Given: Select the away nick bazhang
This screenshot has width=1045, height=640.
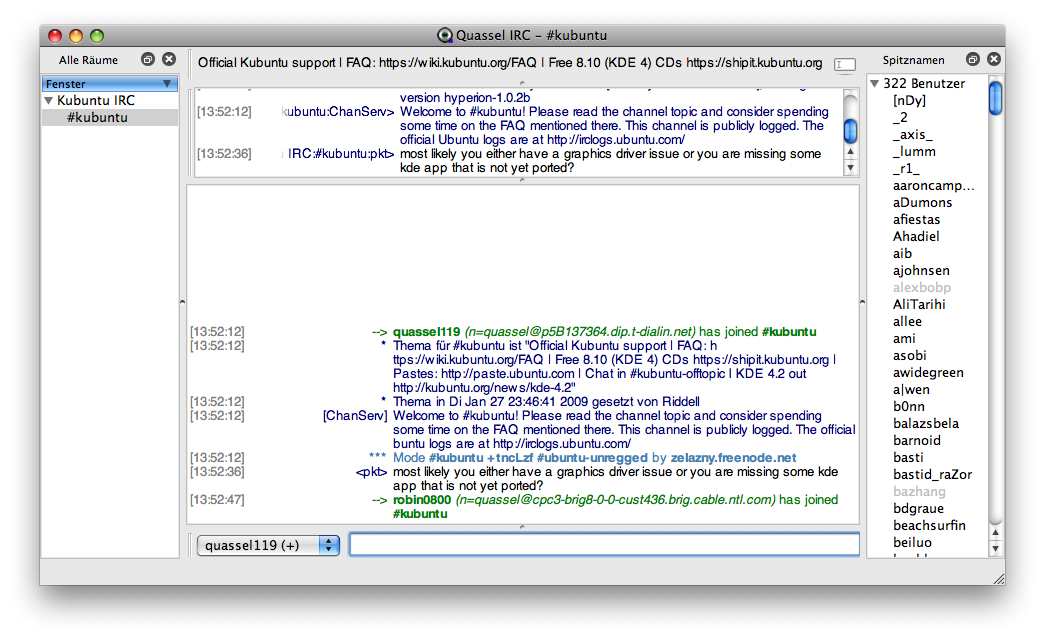Looking at the screenshot, I should point(919,491).
